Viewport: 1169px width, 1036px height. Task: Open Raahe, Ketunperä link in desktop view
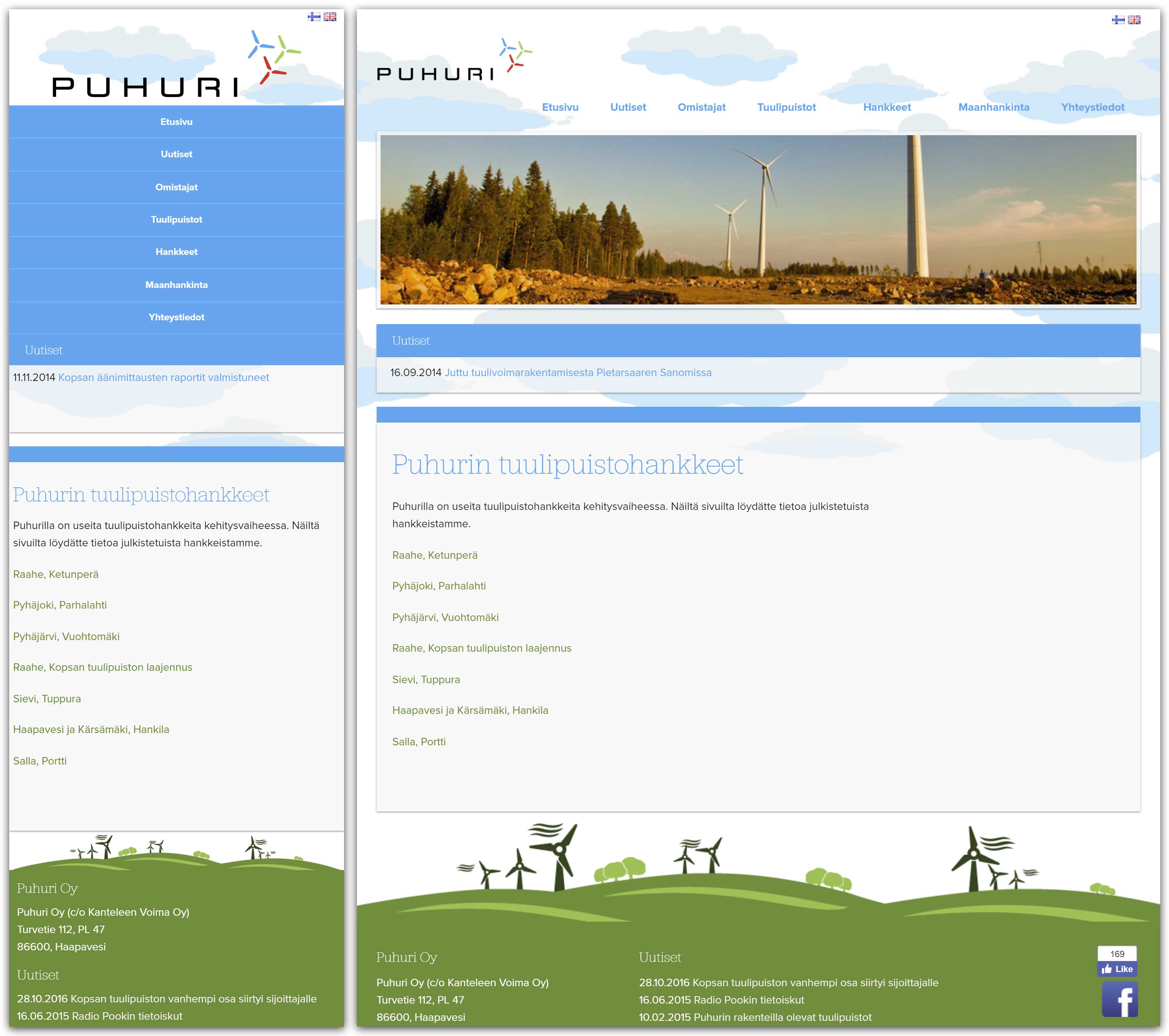coord(435,555)
